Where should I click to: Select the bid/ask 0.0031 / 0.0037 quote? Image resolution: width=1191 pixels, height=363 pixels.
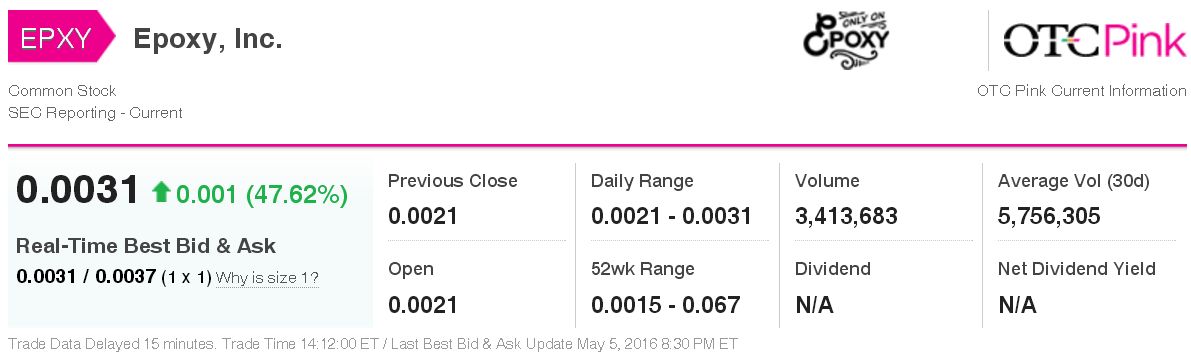pos(86,277)
